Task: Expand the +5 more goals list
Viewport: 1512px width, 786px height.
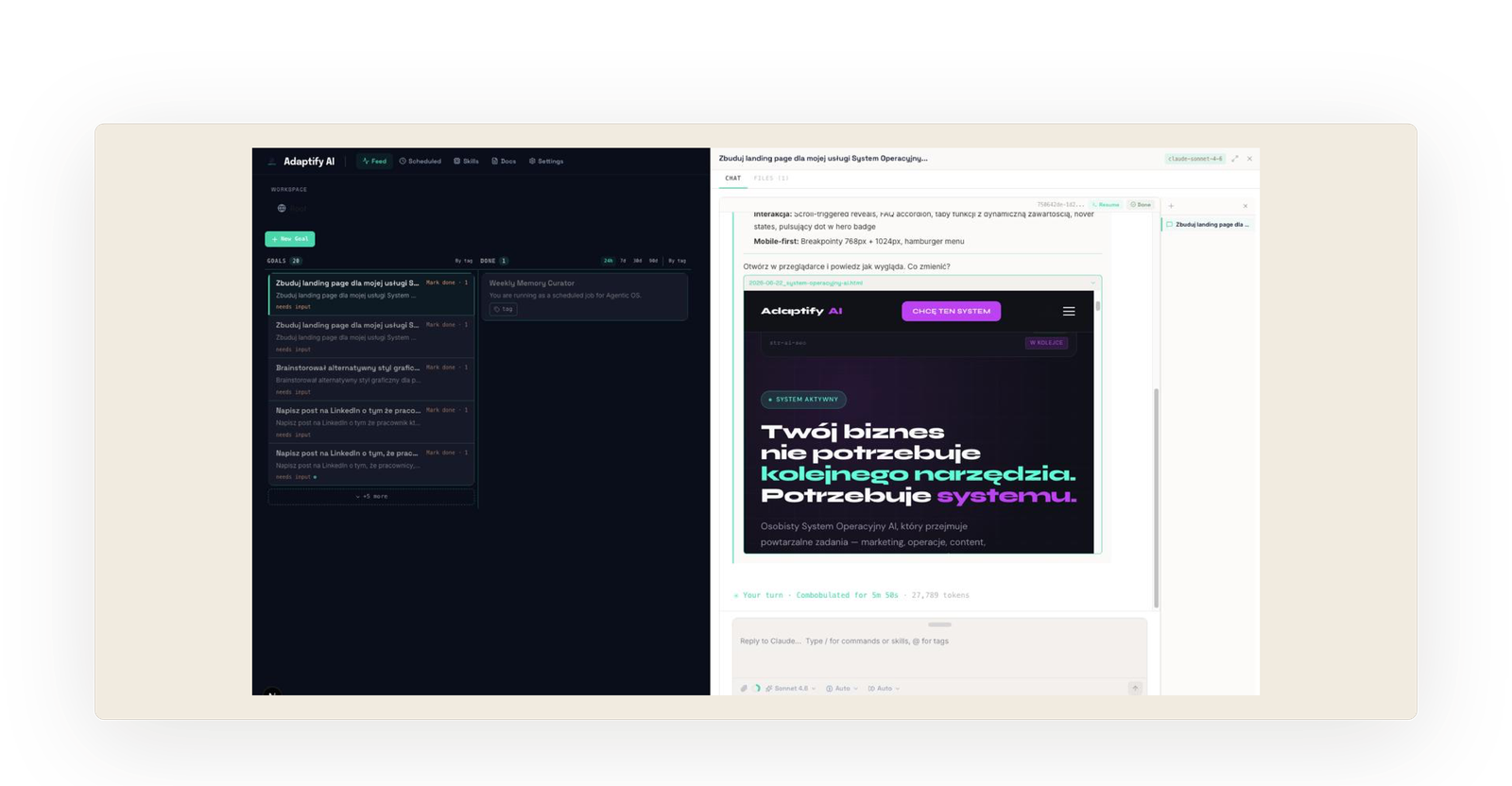Action: tap(371, 496)
